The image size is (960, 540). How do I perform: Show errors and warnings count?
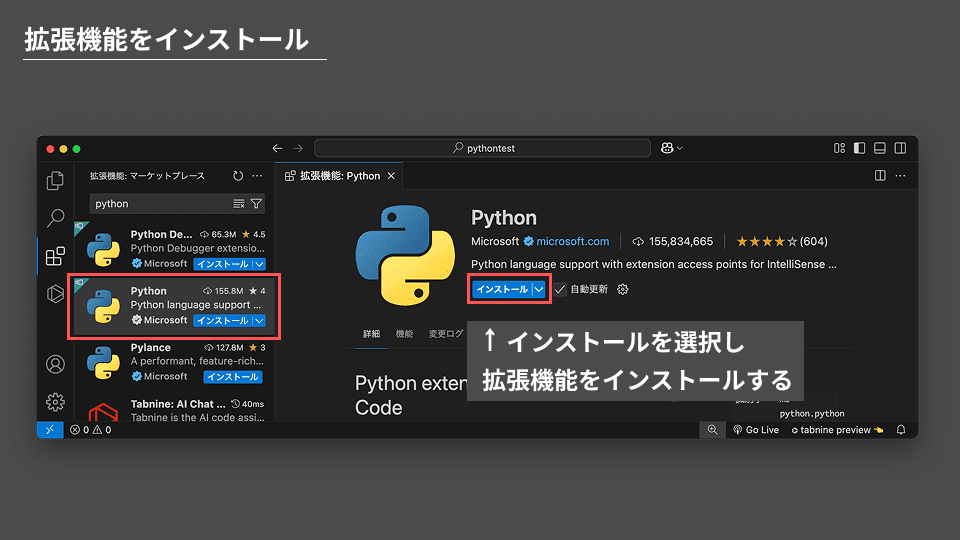(91, 430)
